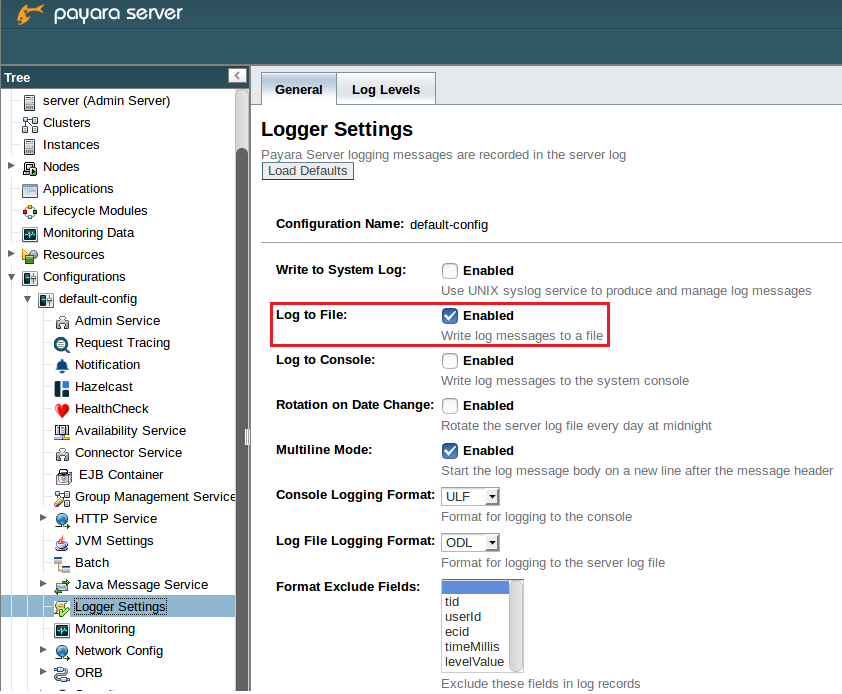Viewport: 842px width, 694px height.
Task: Collapse the Tree panel with arrow button
Action: [237, 76]
